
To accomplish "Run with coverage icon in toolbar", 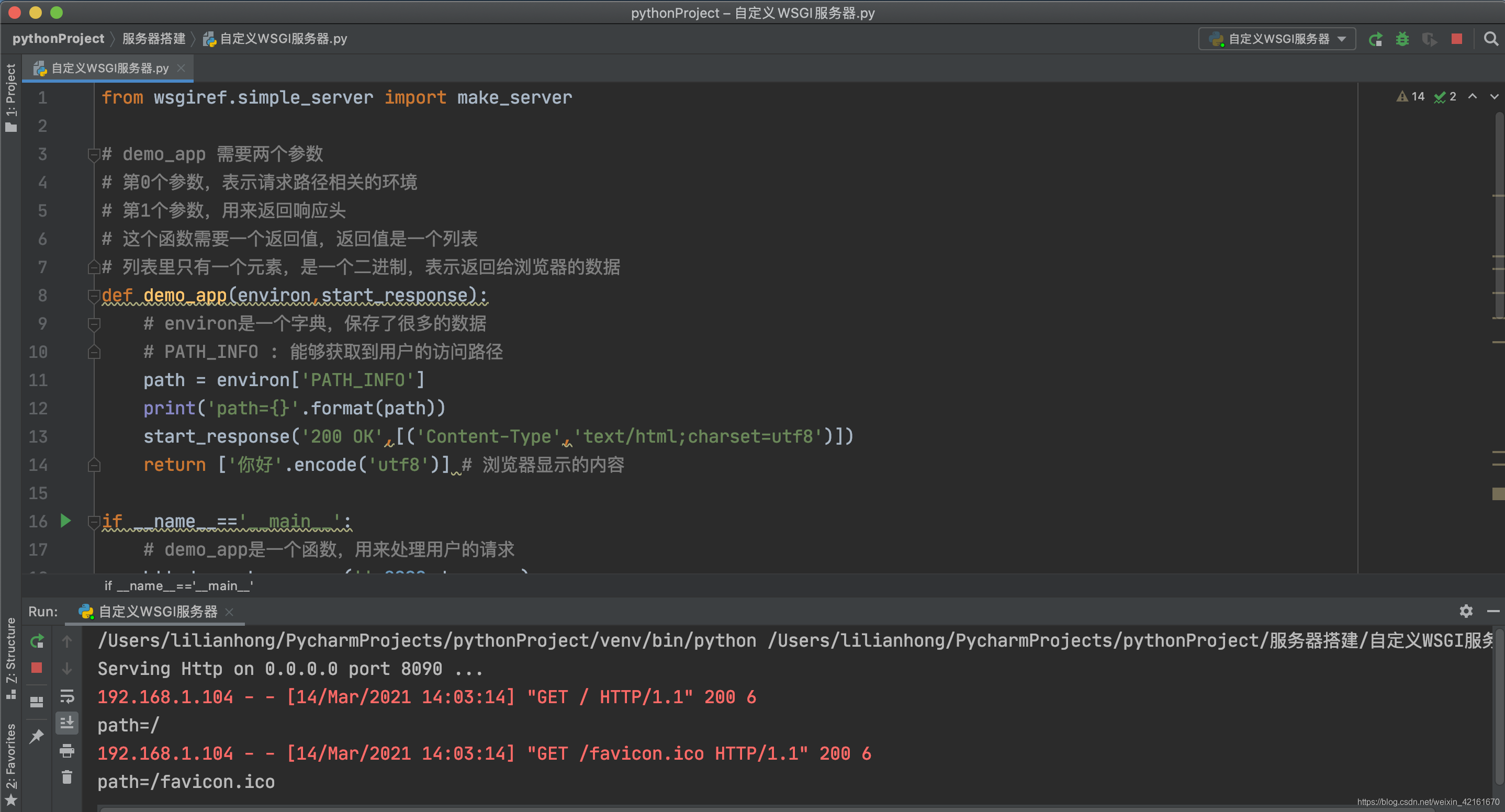I will [x=1430, y=39].
